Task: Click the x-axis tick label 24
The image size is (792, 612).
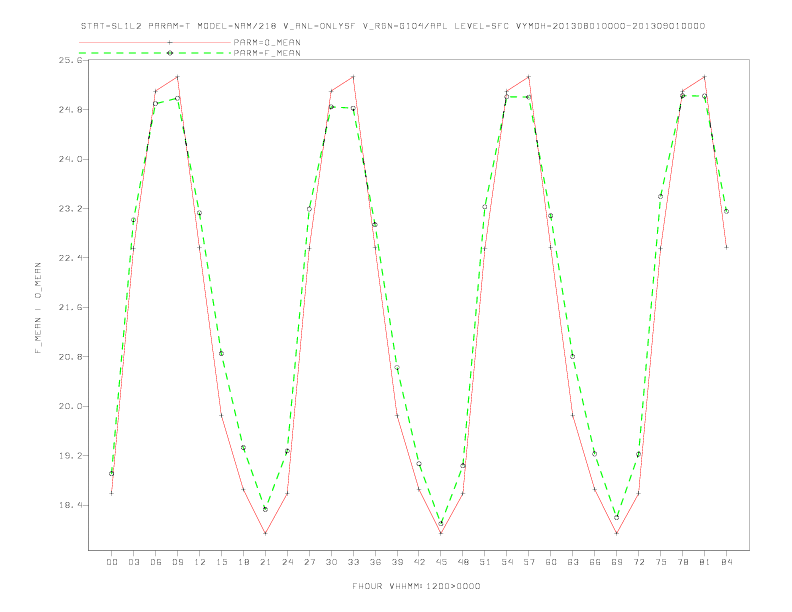Action: (x=287, y=562)
